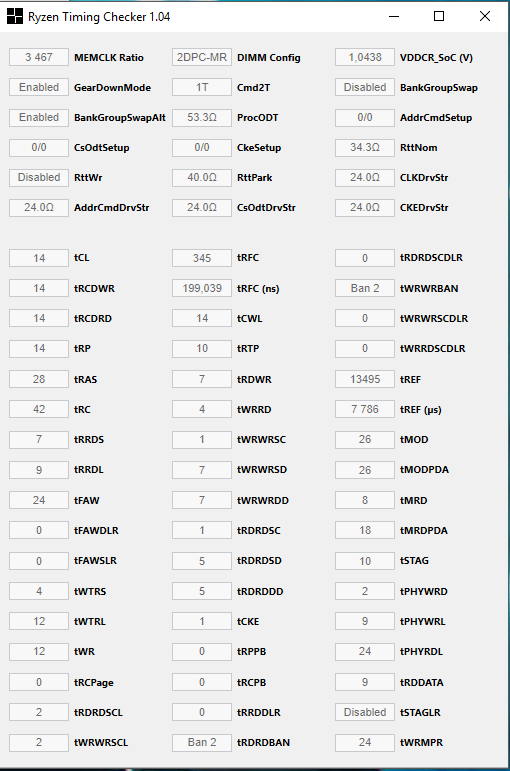
Task: Select the tRAS value field showing 28
Action: click(39, 379)
